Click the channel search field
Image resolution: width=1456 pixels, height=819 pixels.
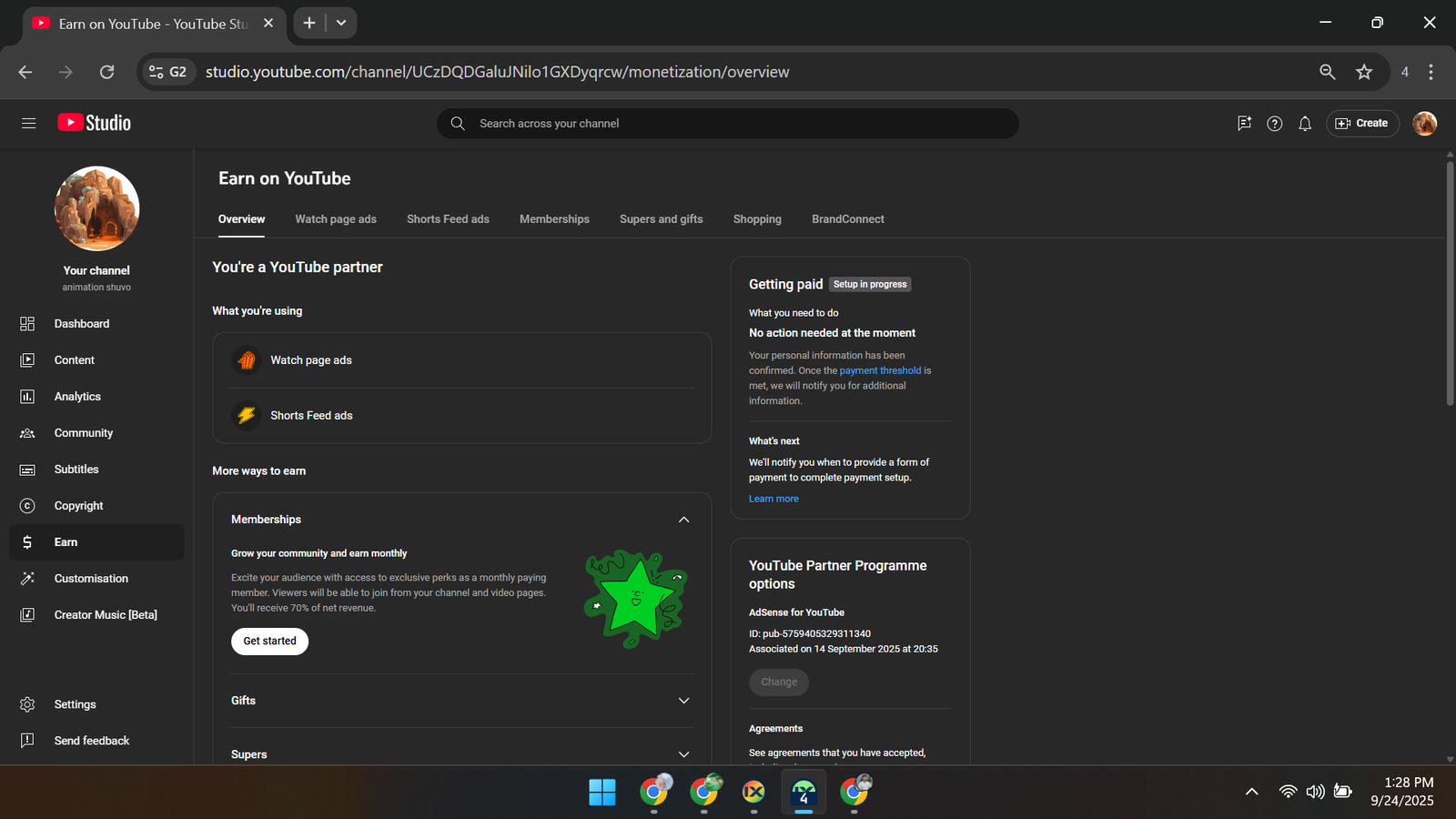pos(728,124)
